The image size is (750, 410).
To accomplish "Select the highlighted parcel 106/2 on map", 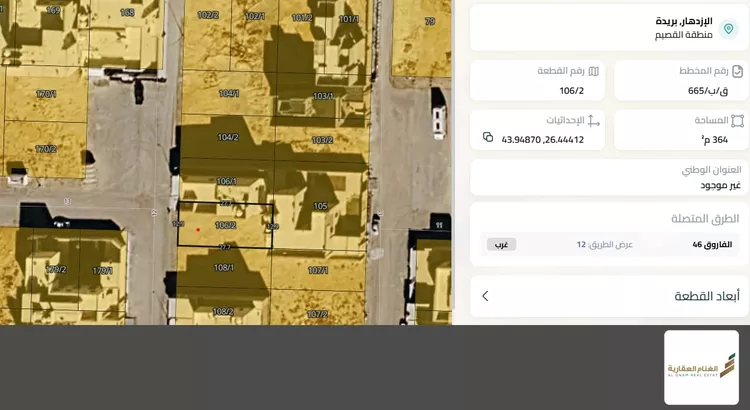I will pyautogui.click(x=225, y=225).
